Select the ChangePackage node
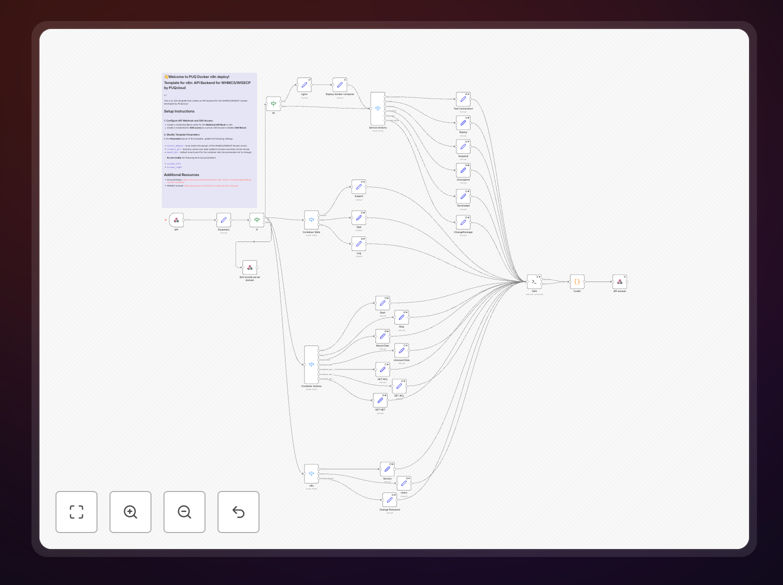Screen dimensions: 783x585 463,222
